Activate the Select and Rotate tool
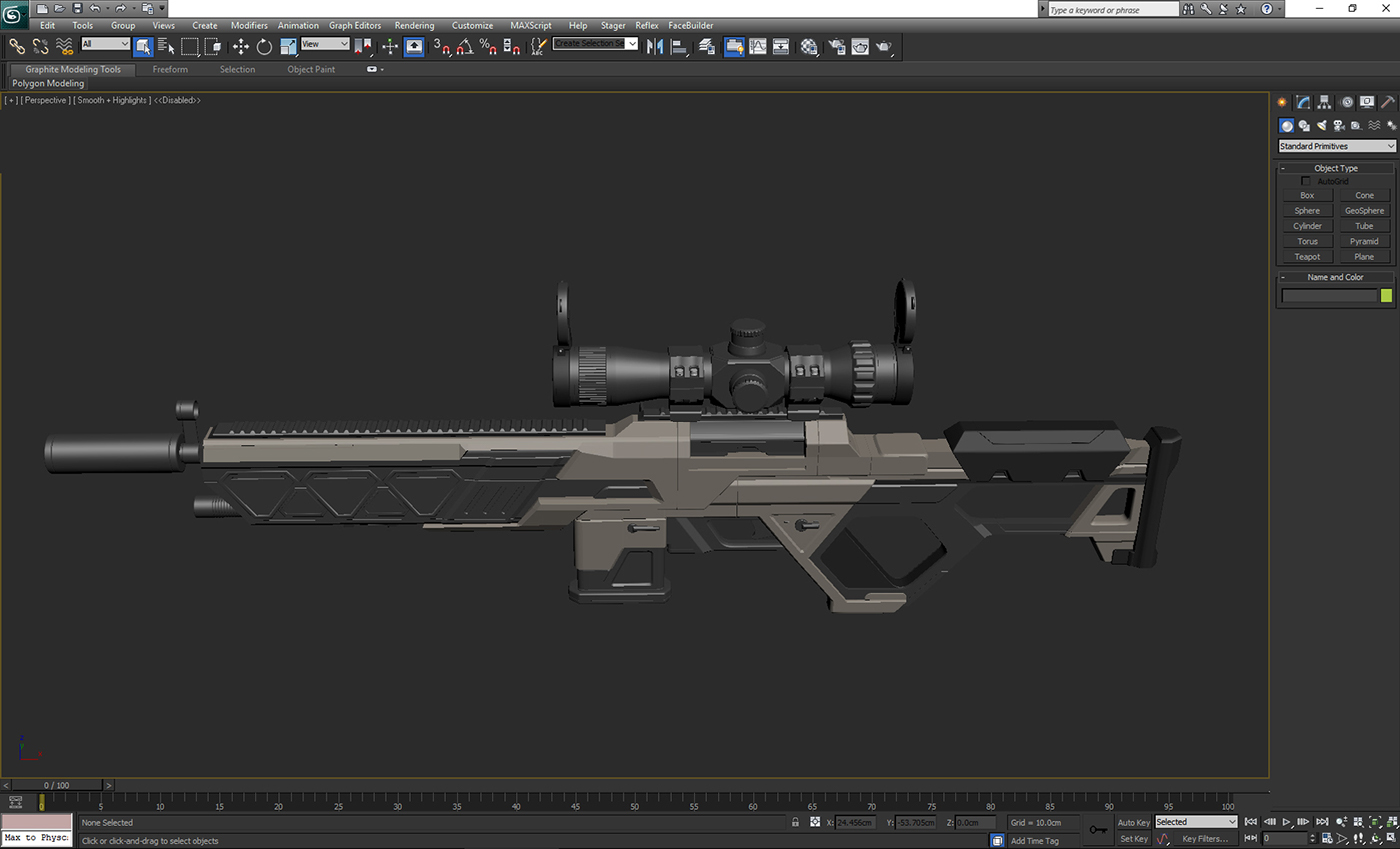The height and width of the screenshot is (849, 1400). point(264,46)
